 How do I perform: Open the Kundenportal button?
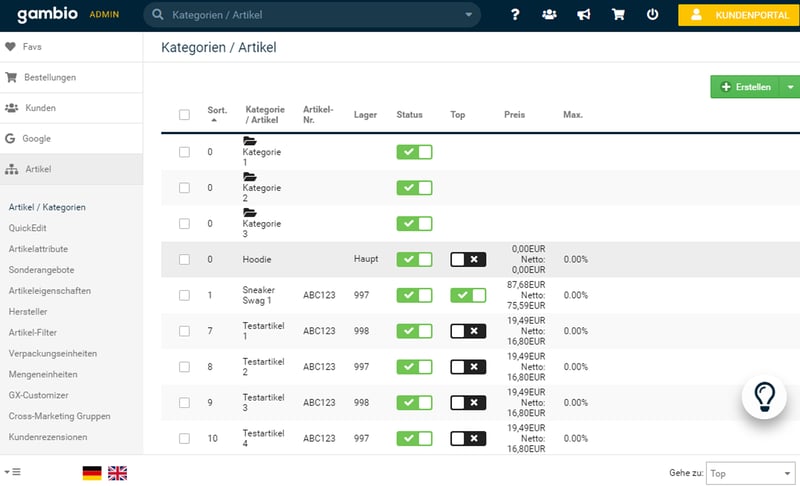tap(738, 15)
